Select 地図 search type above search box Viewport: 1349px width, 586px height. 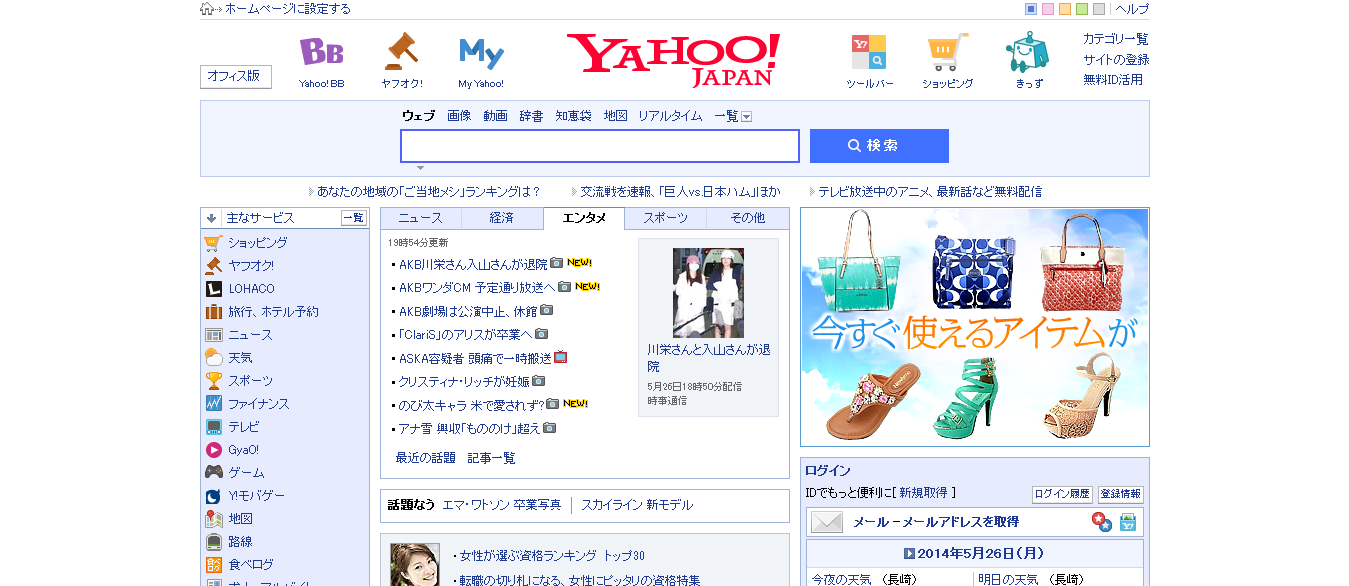(615, 116)
